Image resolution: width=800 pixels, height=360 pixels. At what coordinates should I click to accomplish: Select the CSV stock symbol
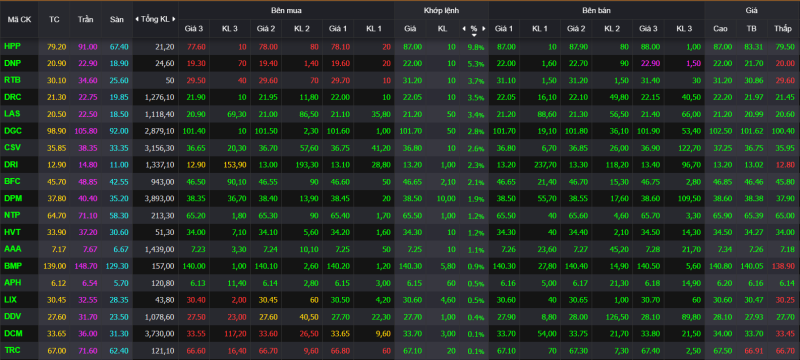12,148
